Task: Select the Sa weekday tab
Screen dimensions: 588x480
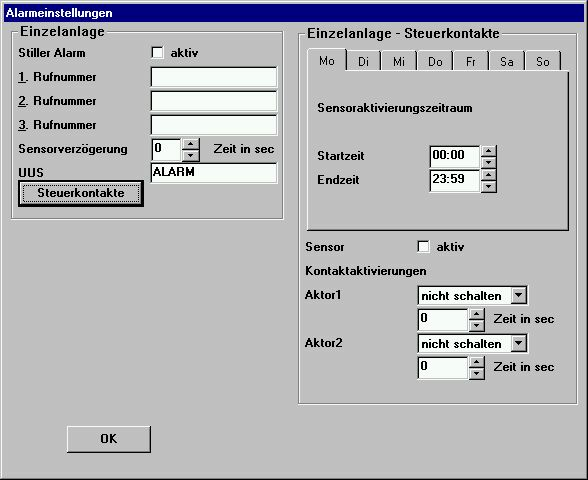Action: tap(507, 61)
